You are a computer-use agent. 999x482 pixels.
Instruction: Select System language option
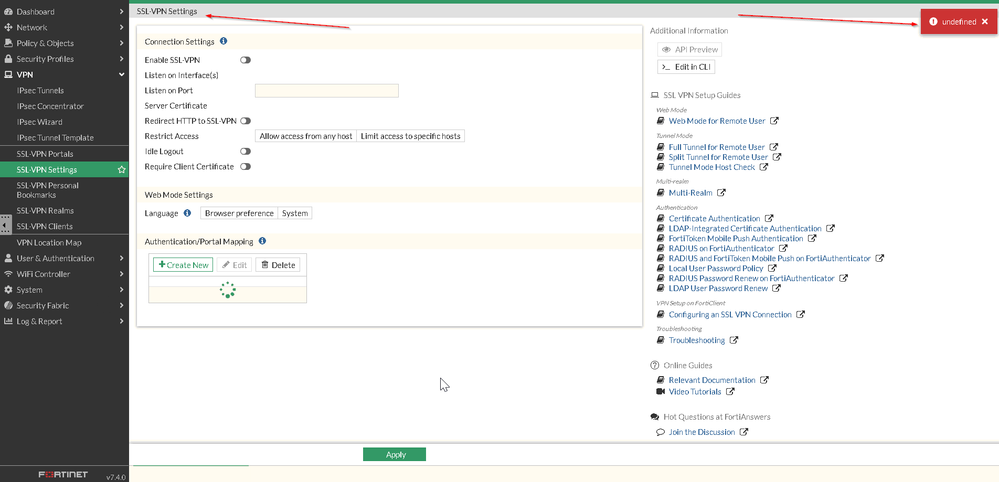pos(295,213)
